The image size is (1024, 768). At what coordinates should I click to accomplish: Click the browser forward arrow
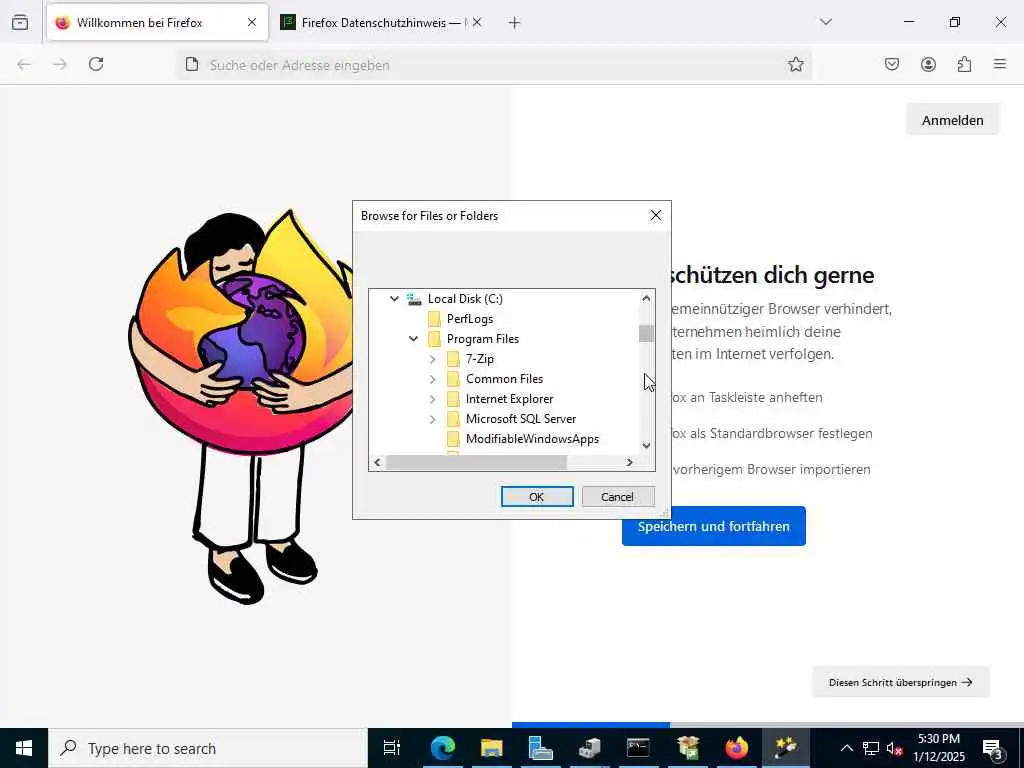(x=60, y=64)
